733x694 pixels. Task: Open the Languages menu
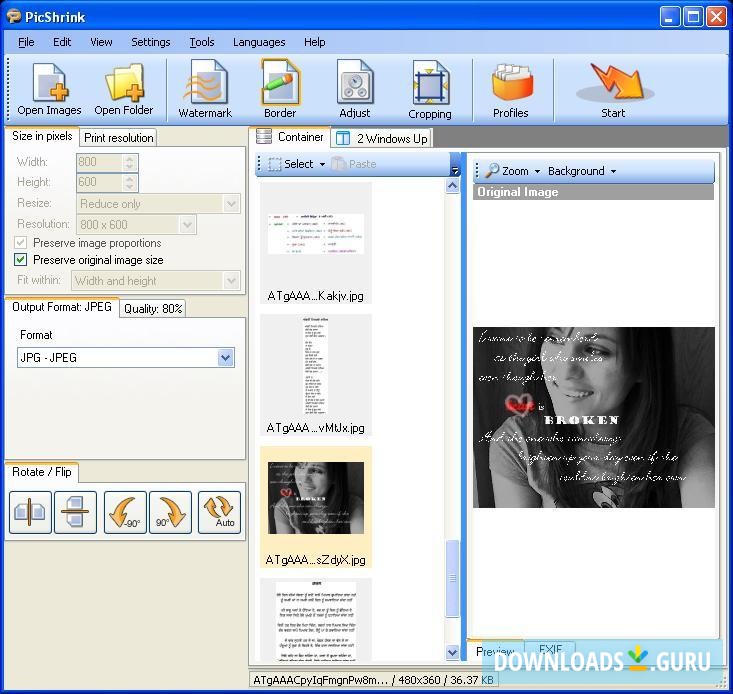click(259, 42)
